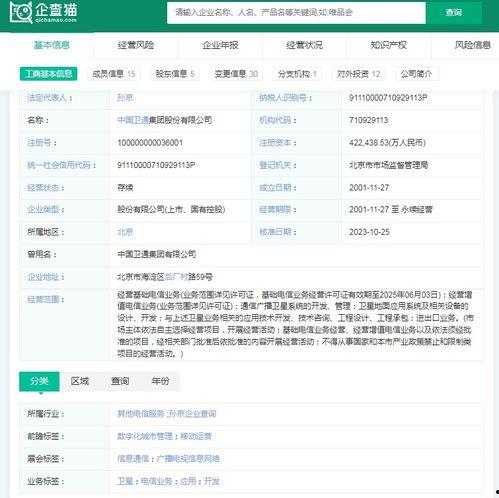
Task: Click legal representative link 孙京
Action: (x=125, y=98)
